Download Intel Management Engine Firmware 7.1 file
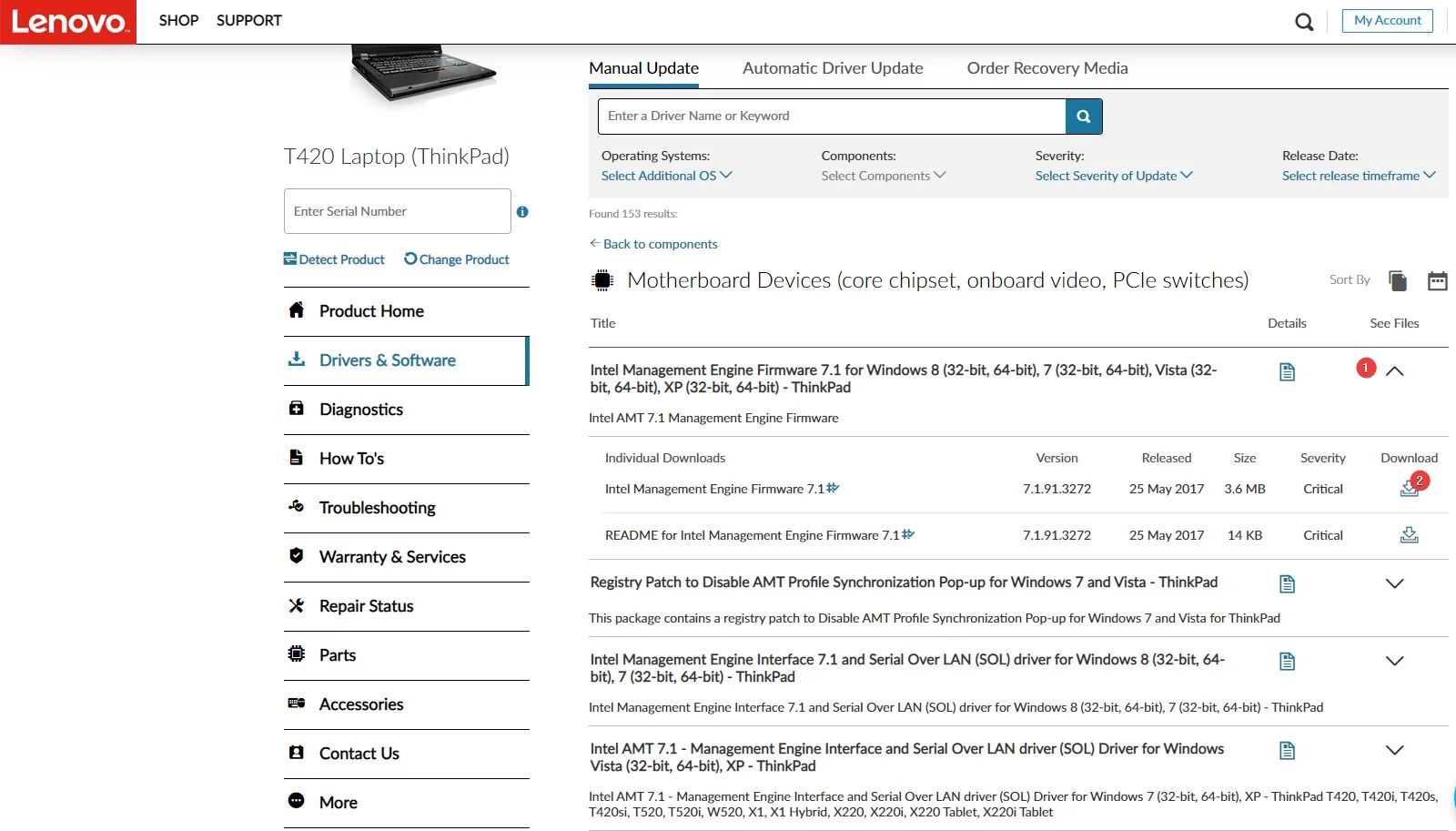Screen dimensions: 1456x831 [1409, 489]
